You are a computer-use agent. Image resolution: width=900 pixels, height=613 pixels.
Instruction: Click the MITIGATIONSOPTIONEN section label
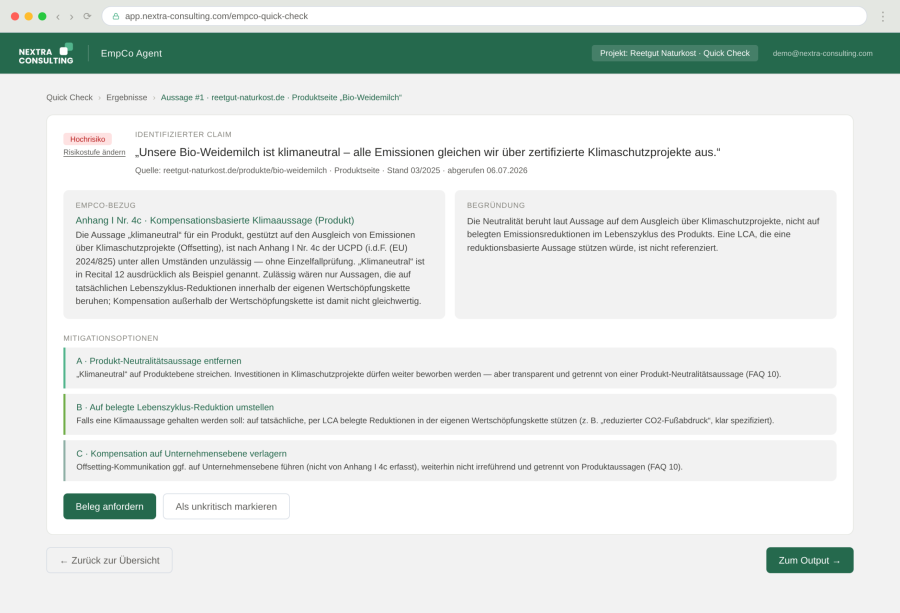111,338
